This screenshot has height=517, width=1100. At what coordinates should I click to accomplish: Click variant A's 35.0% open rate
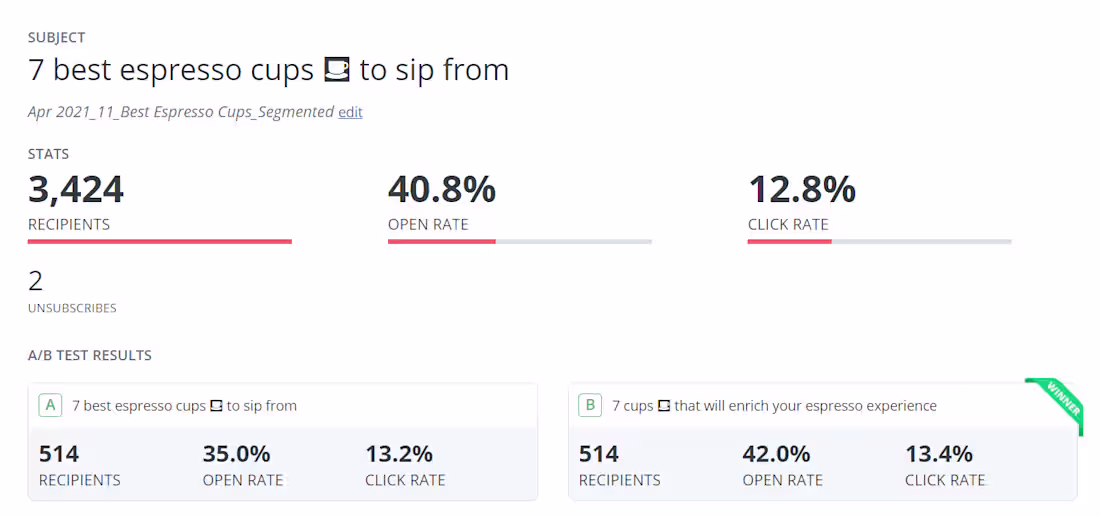(236, 454)
